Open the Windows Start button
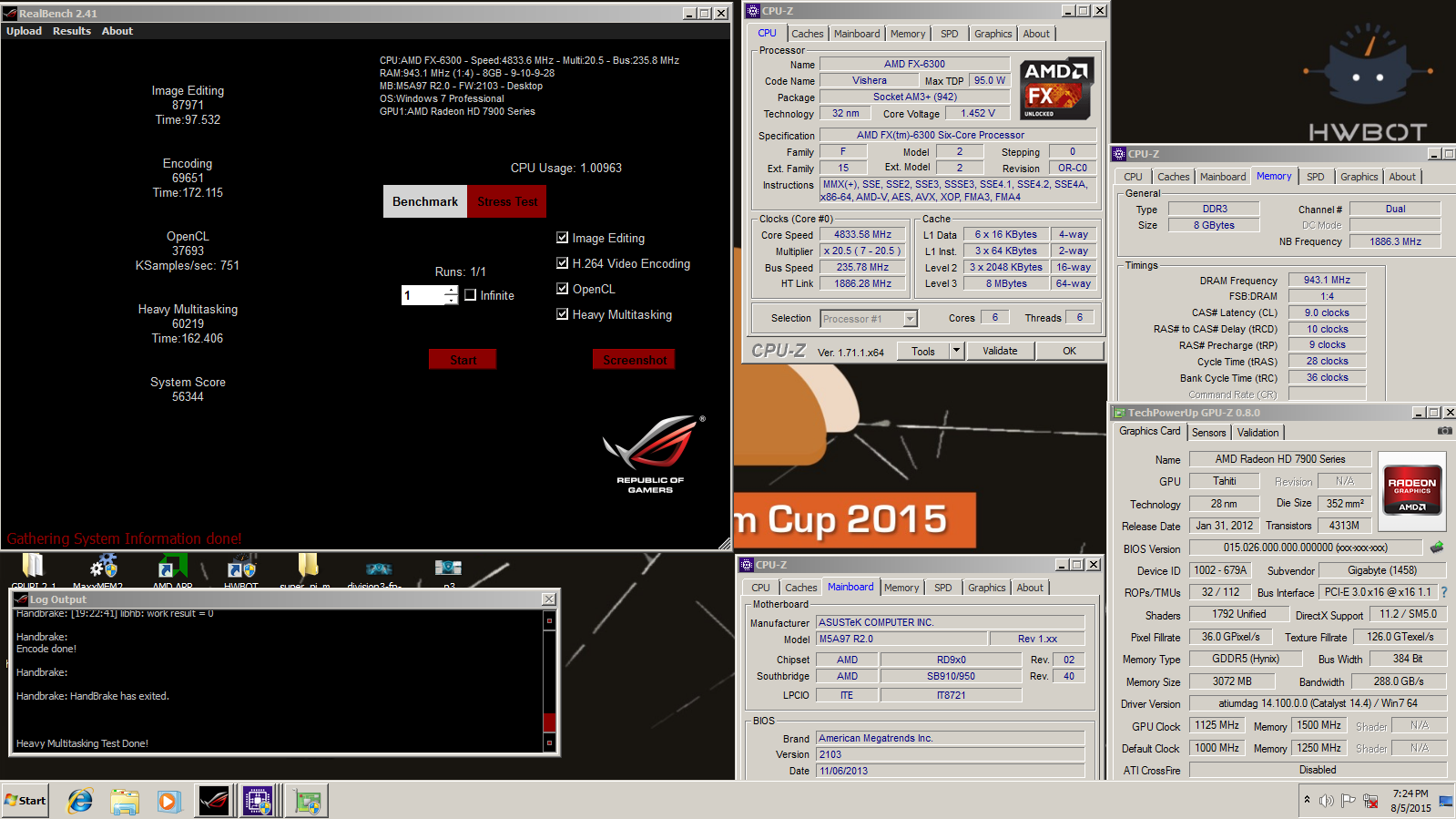The height and width of the screenshot is (819, 1456). point(25,801)
